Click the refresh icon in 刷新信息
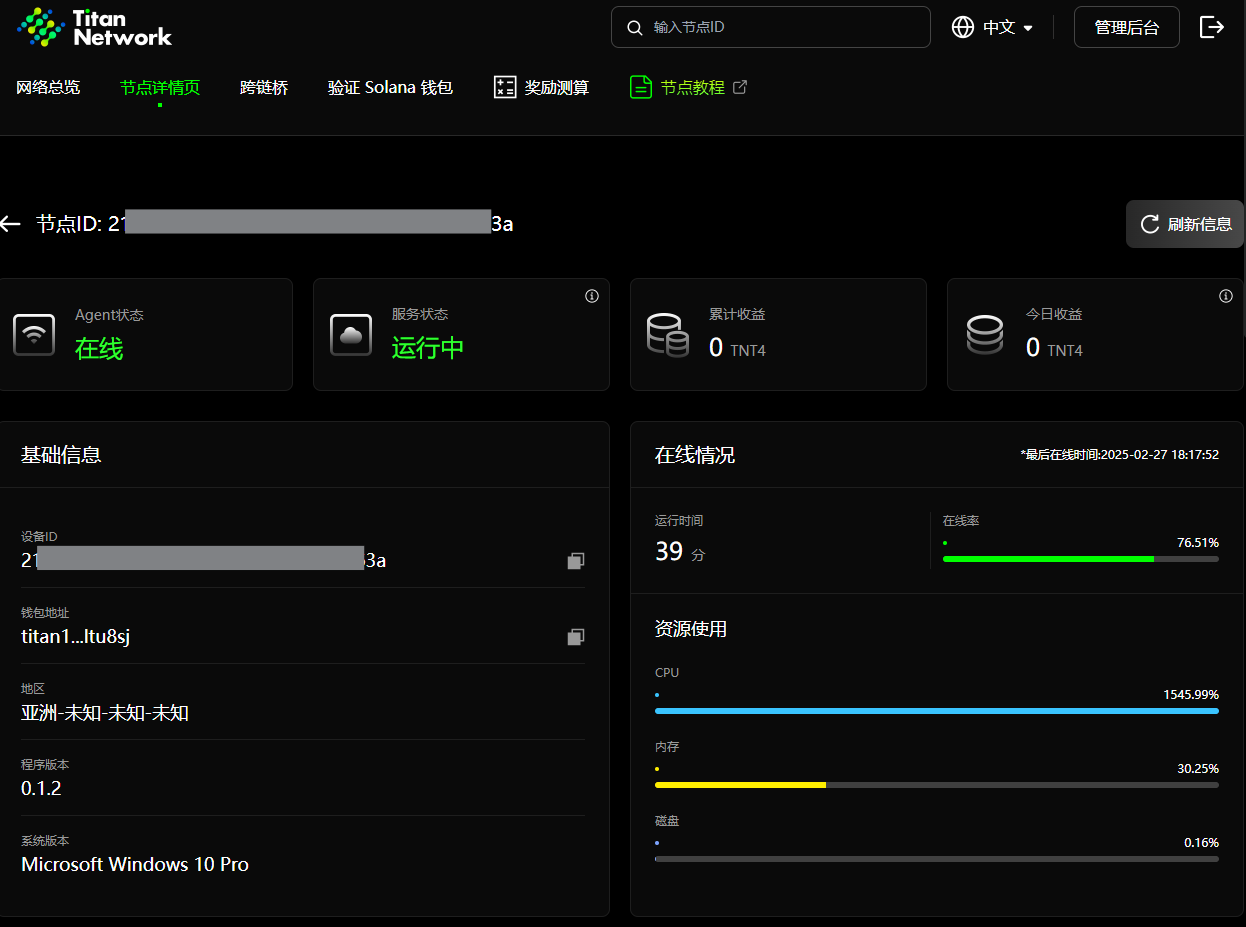The width and height of the screenshot is (1246, 927). tap(1150, 224)
